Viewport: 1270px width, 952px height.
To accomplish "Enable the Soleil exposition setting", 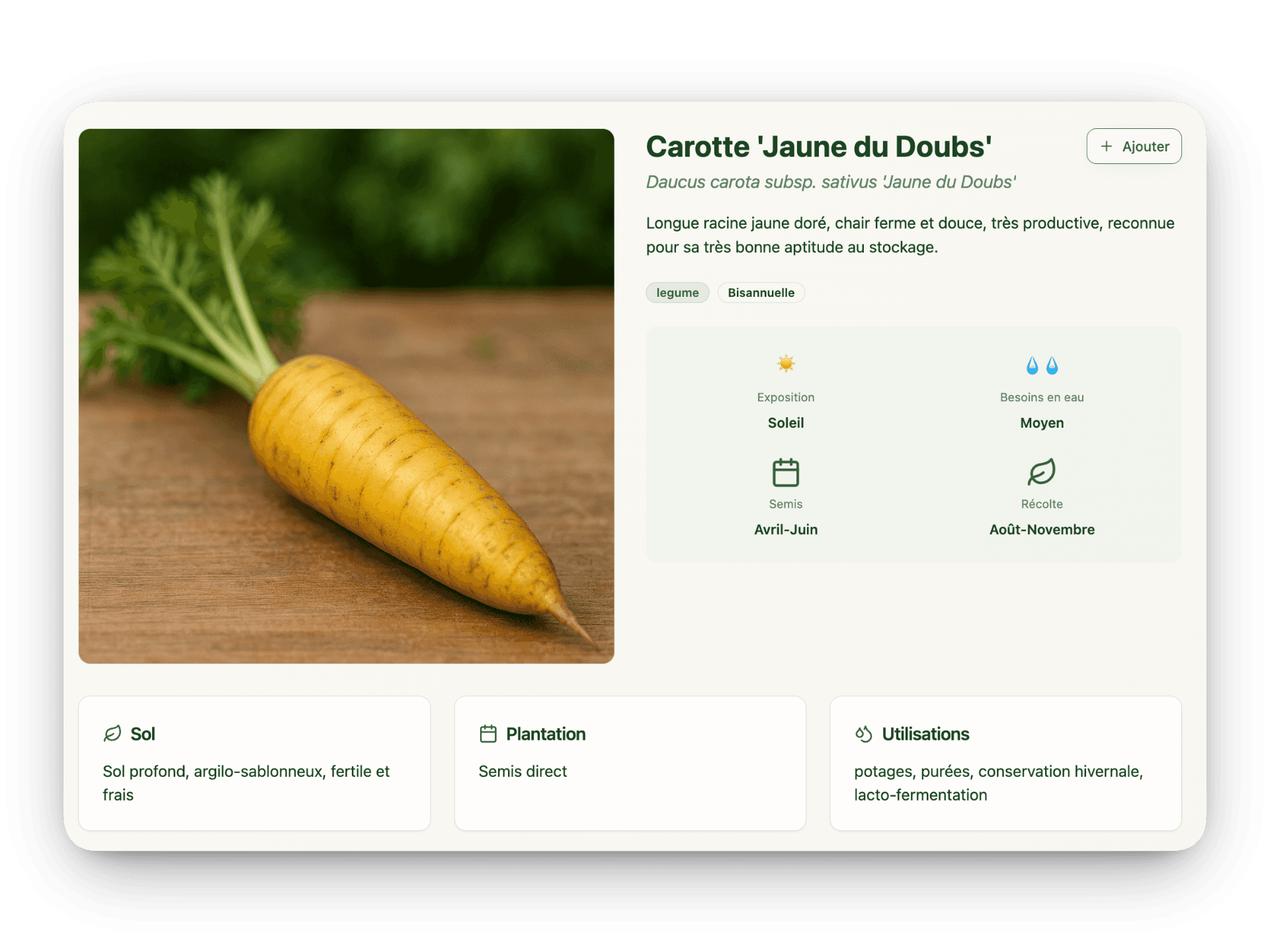I will click(x=785, y=422).
